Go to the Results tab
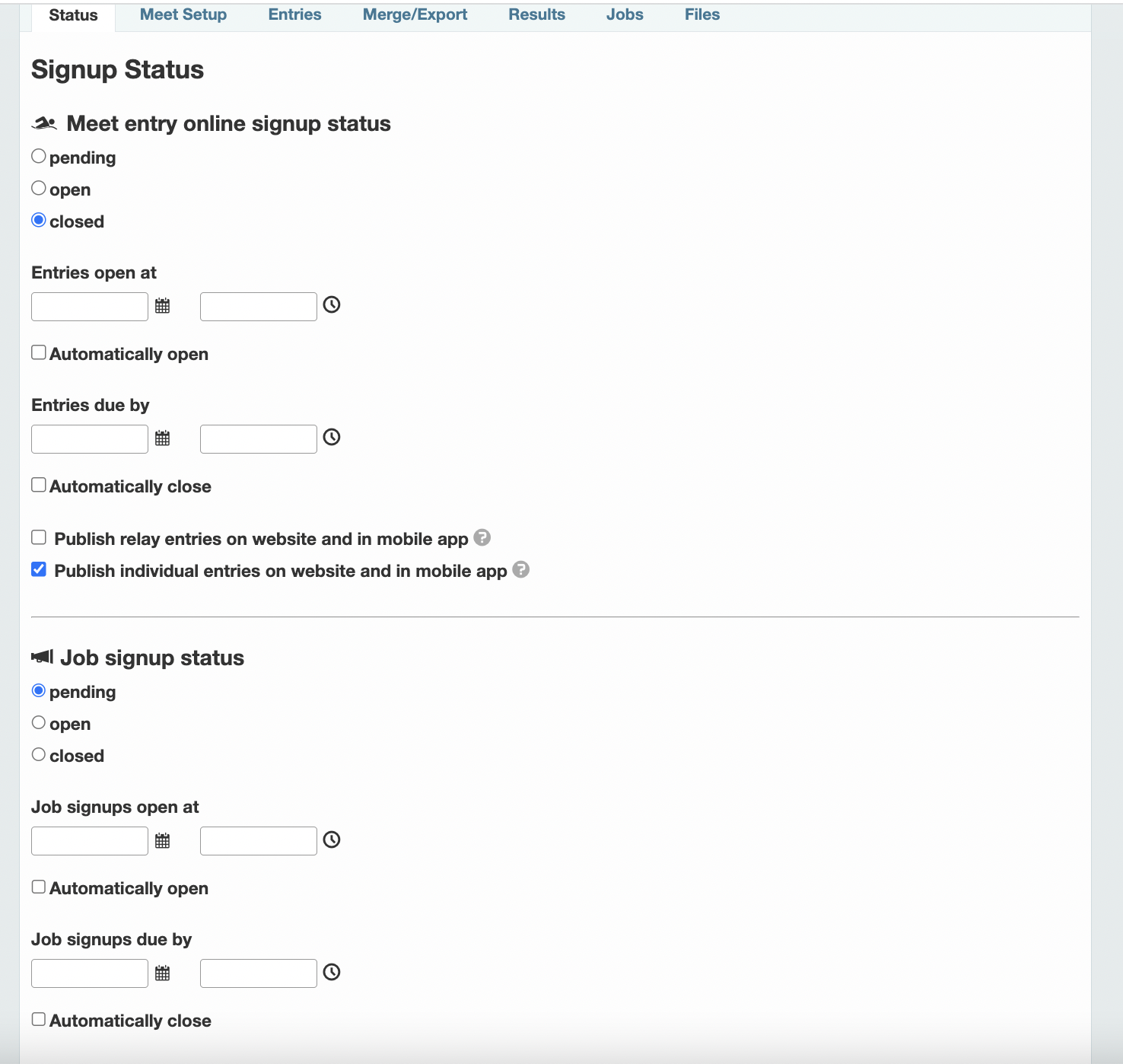This screenshot has width=1123, height=1064. click(x=536, y=14)
